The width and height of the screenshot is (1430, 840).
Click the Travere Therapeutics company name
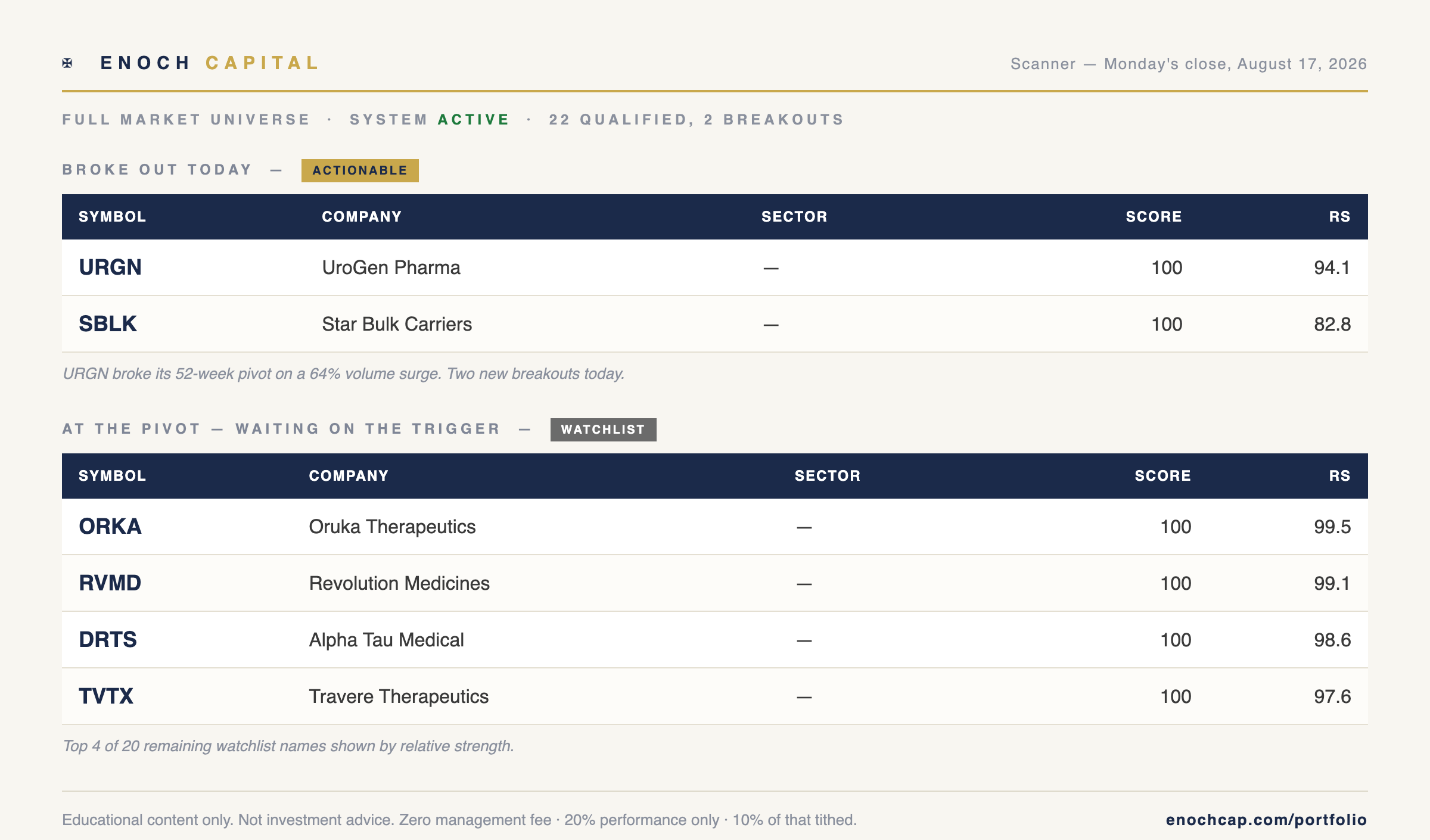(x=399, y=696)
